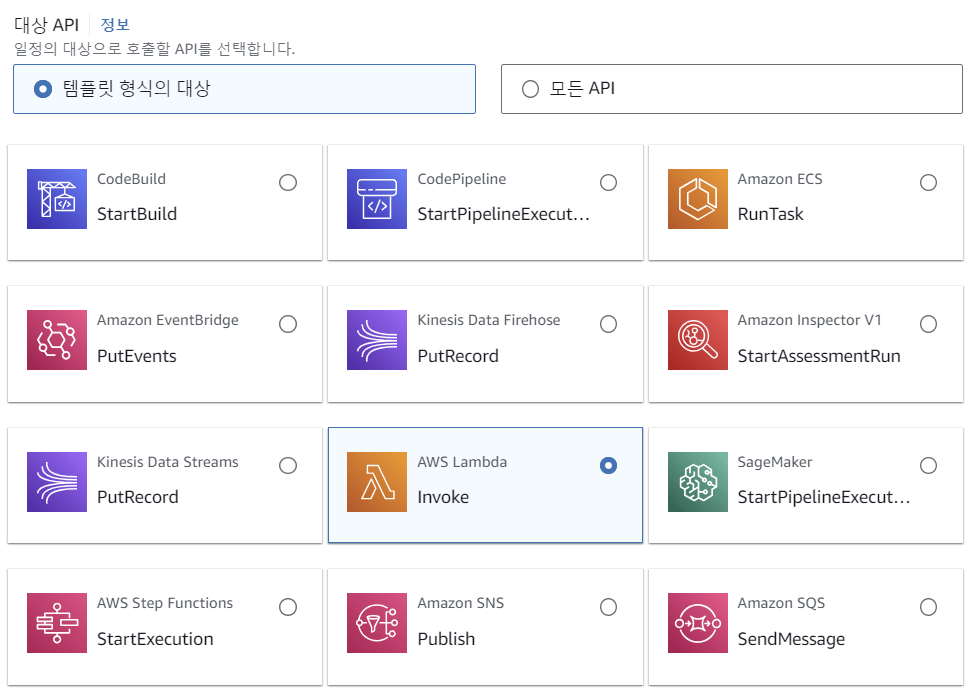The width and height of the screenshot is (972, 694).
Task: Click the CodePipeline service icon
Action: click(x=377, y=199)
